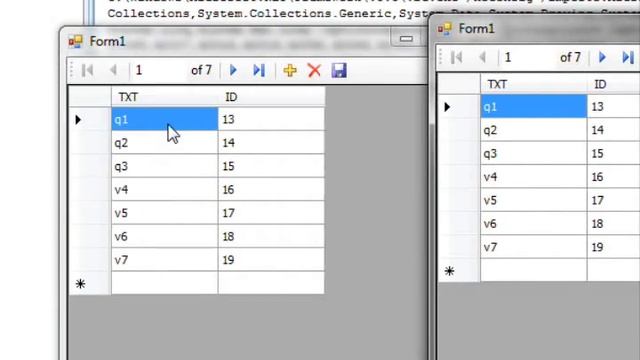Select ID cell 19 in right Form1
The height and width of the screenshot is (360, 640).
pyautogui.click(x=614, y=247)
